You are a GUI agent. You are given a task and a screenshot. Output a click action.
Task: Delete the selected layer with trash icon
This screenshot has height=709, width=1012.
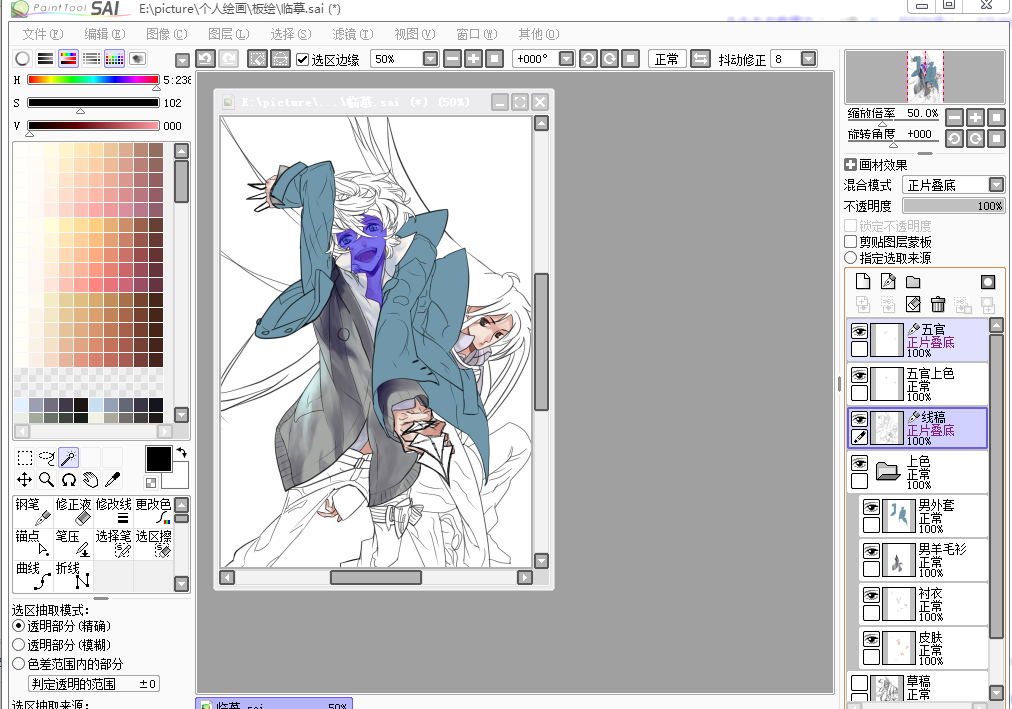coord(938,304)
